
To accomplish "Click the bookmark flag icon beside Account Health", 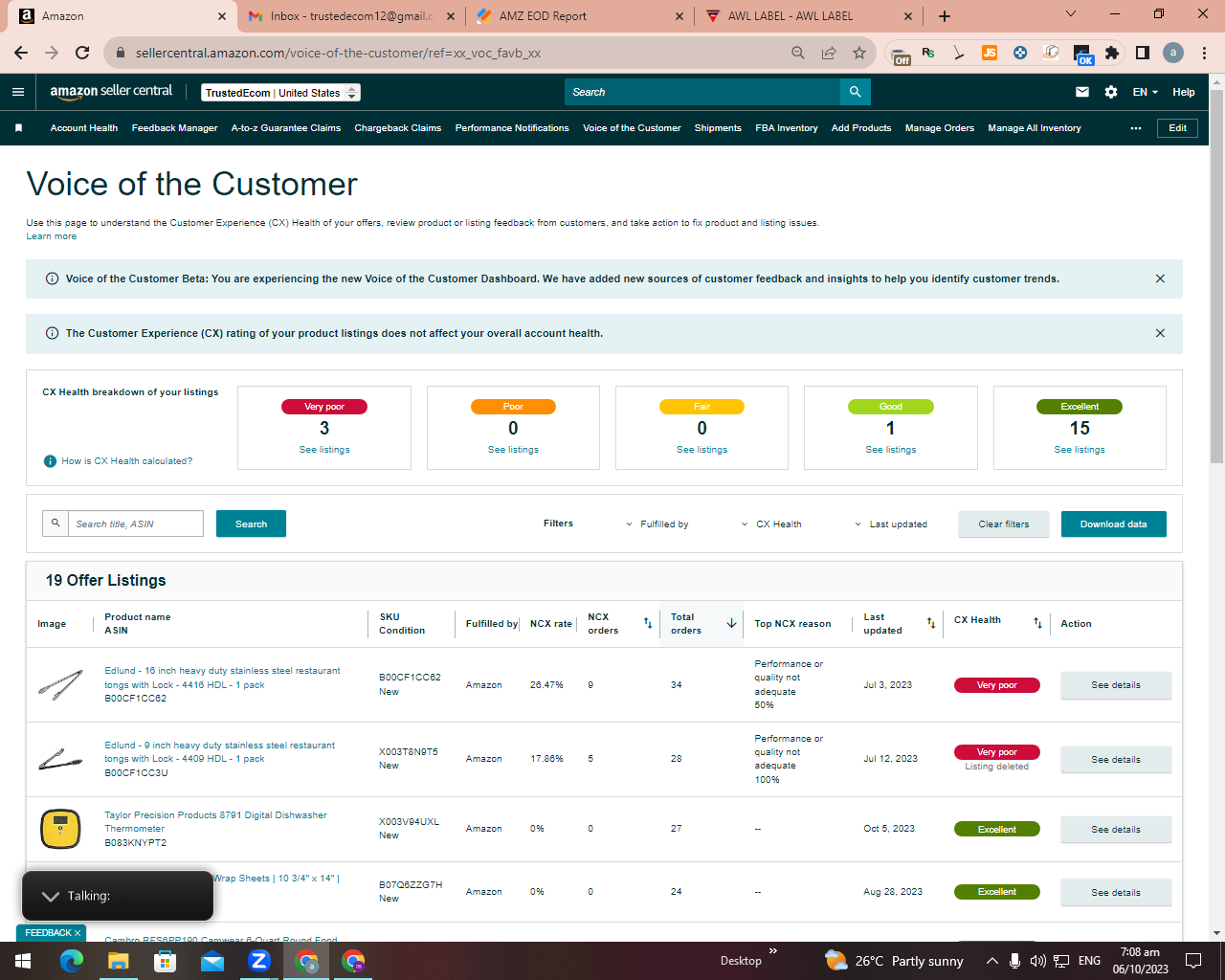I will (18, 128).
